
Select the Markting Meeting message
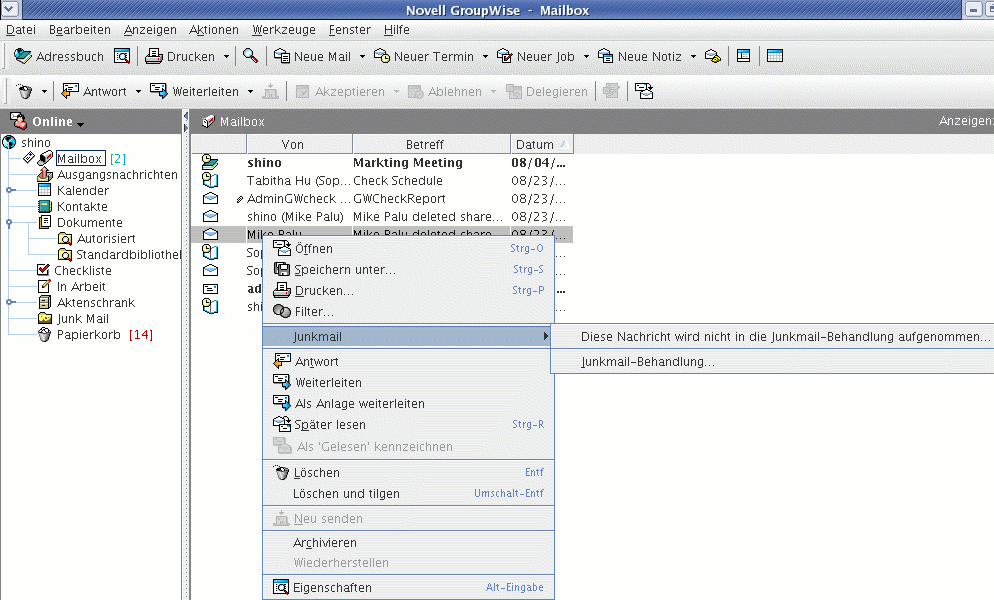coord(382,163)
